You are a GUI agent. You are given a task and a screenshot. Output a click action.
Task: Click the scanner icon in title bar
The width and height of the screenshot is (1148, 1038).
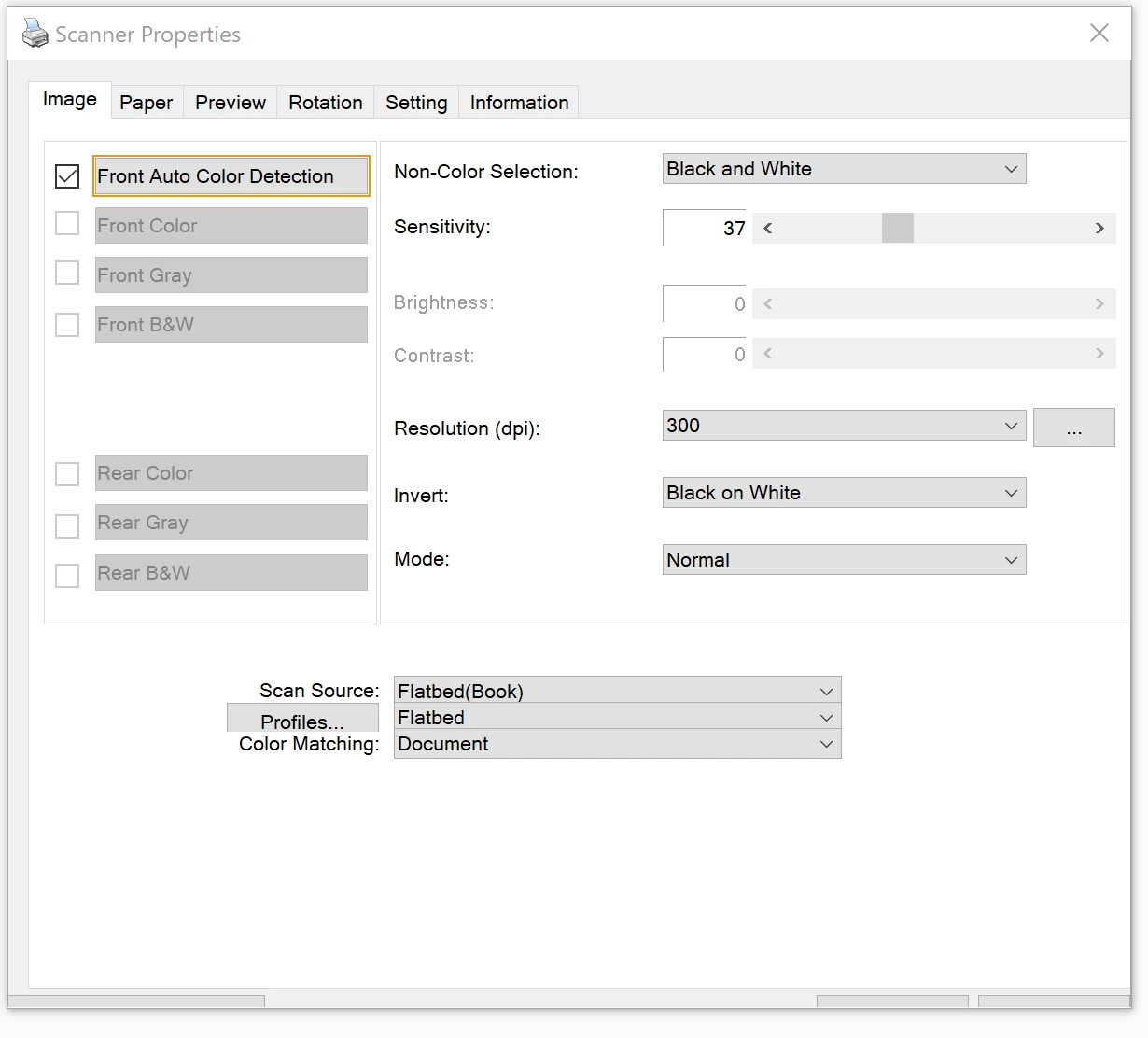pos(35,34)
